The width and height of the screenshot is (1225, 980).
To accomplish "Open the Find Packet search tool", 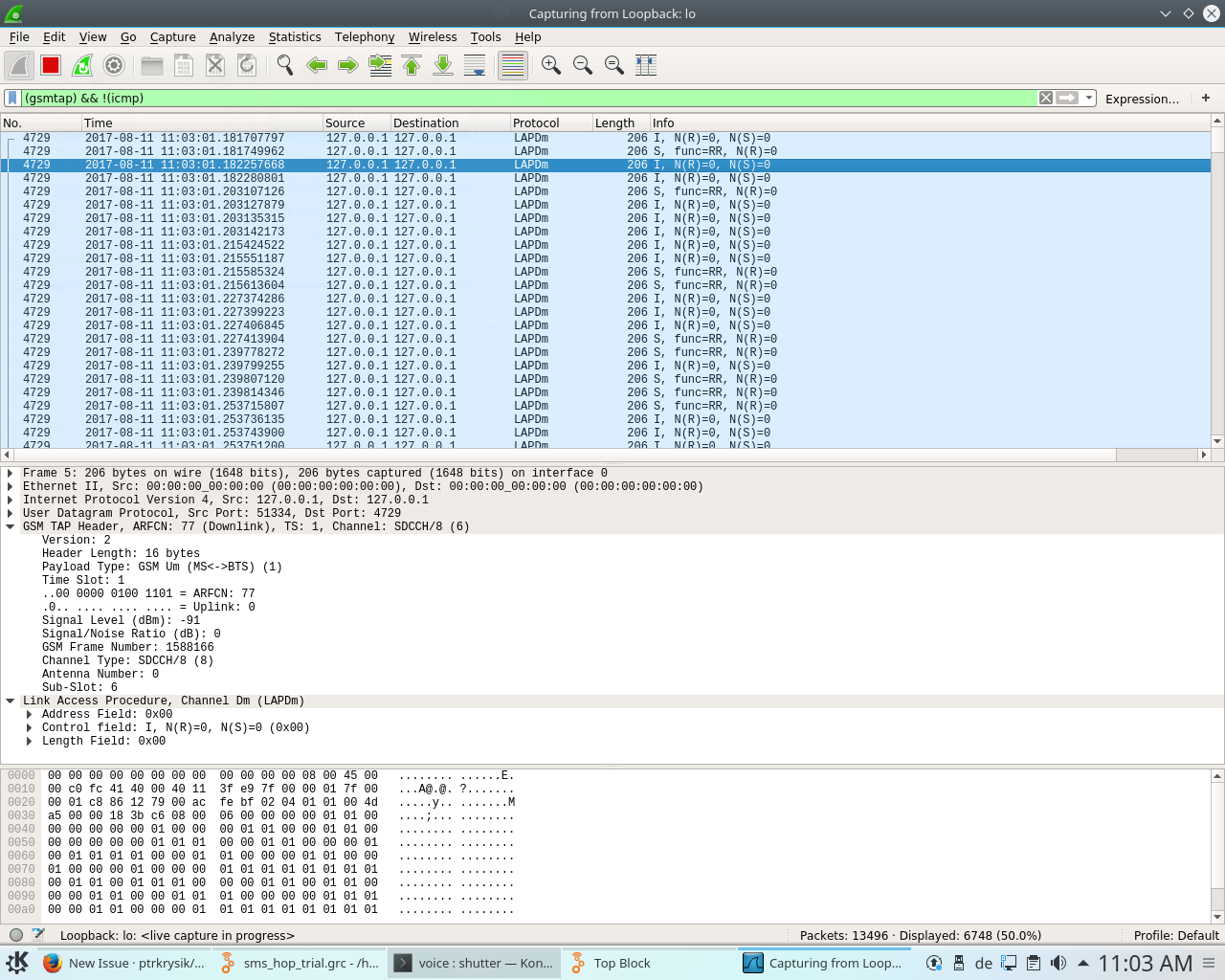I will [283, 65].
